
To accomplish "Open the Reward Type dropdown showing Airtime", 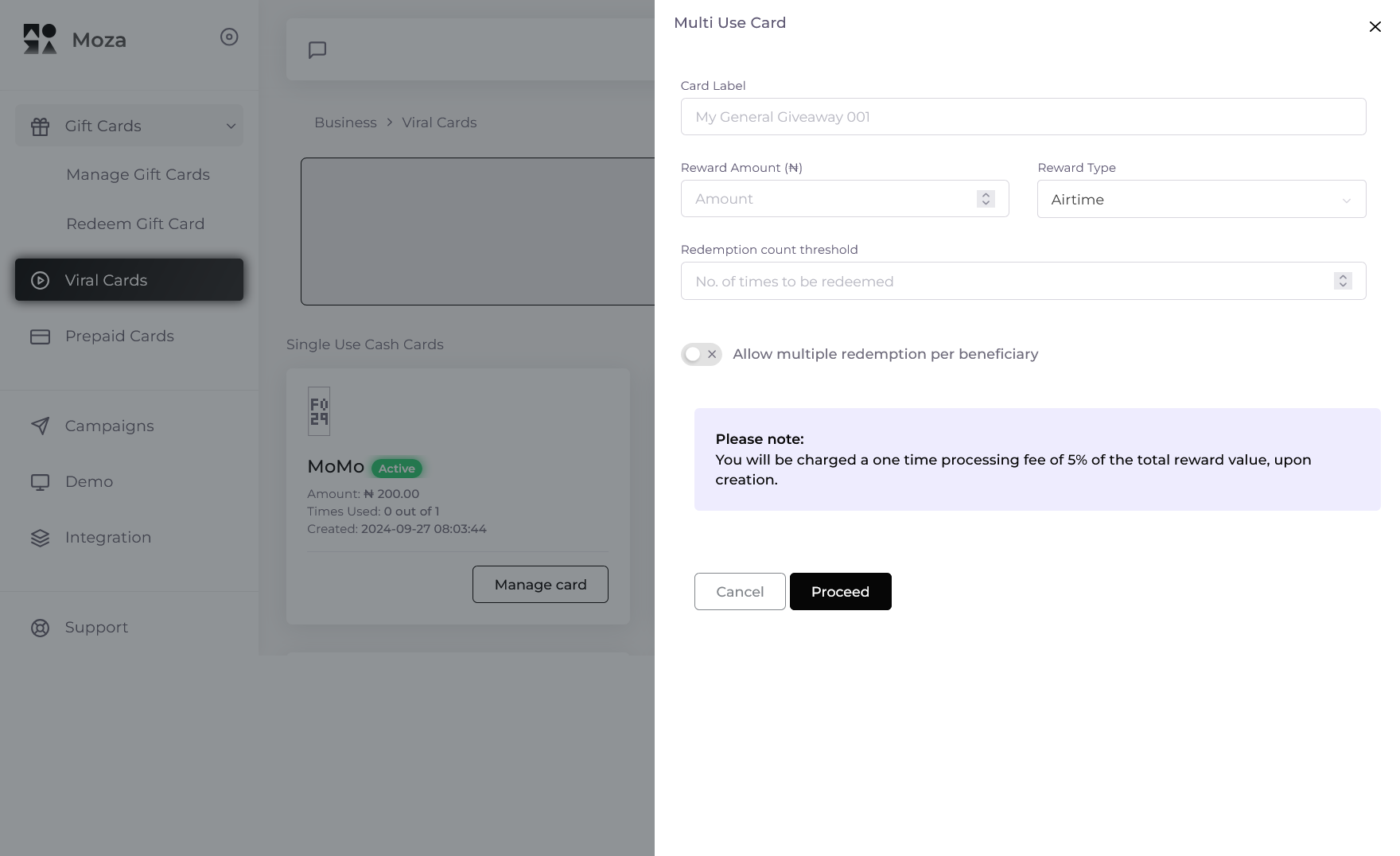I will tap(1201, 199).
